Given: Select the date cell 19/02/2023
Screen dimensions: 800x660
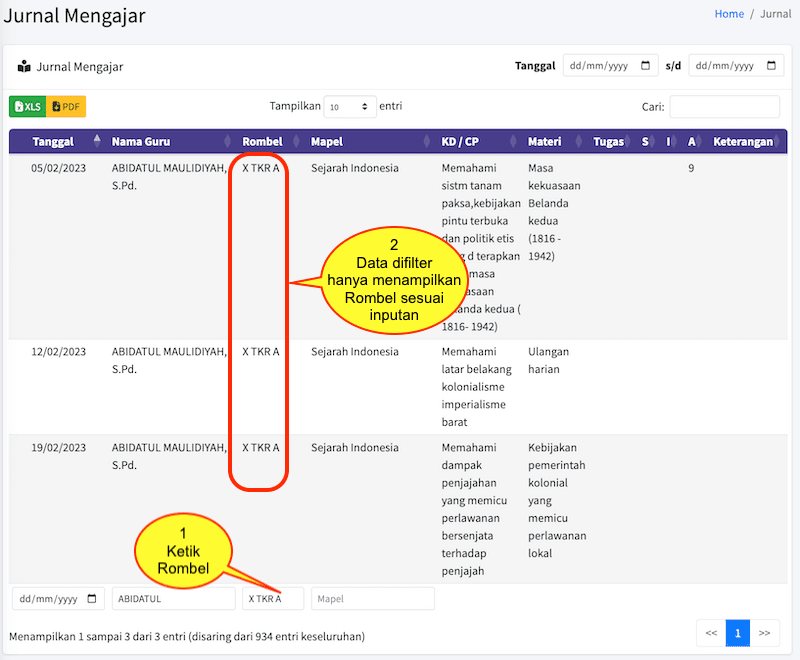Looking at the screenshot, I should tap(59, 447).
